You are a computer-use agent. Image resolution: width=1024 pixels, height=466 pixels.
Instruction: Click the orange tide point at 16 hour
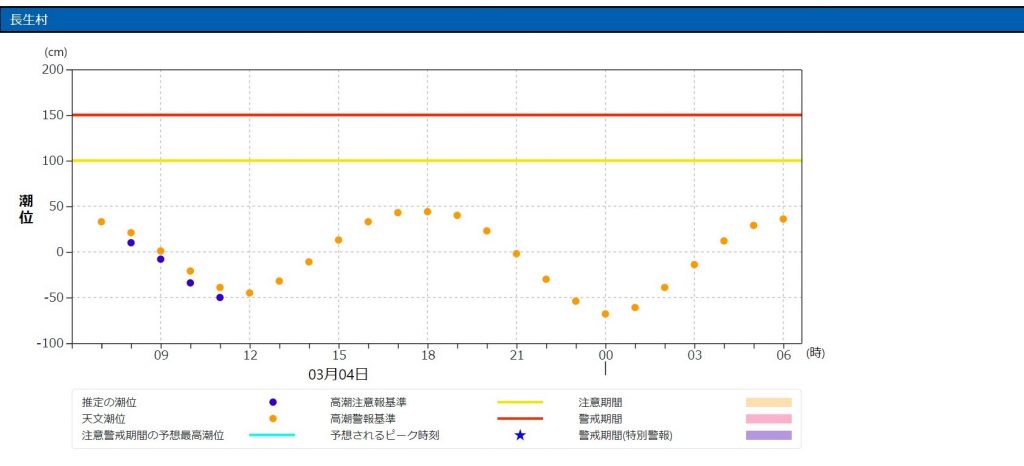(368, 222)
